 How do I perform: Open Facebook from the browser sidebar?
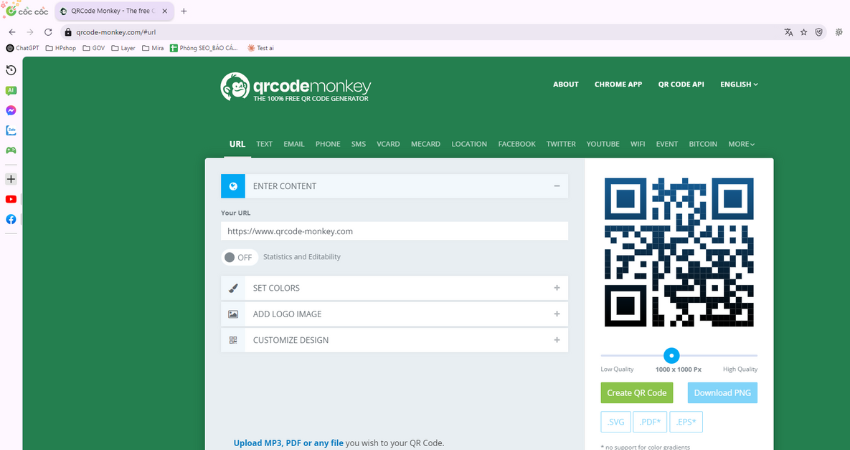point(11,219)
